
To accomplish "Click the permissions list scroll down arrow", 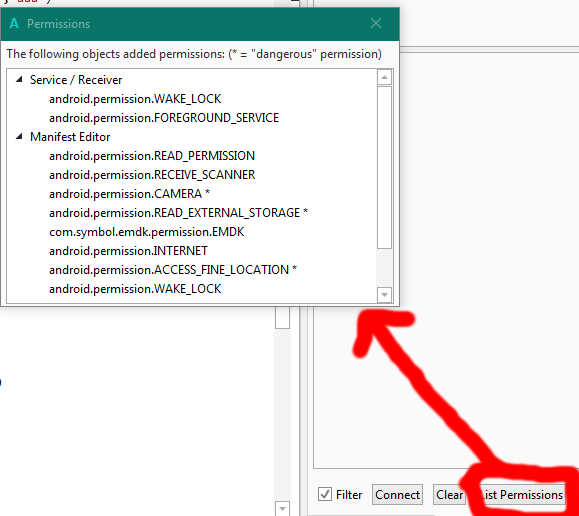I will pyautogui.click(x=384, y=295).
